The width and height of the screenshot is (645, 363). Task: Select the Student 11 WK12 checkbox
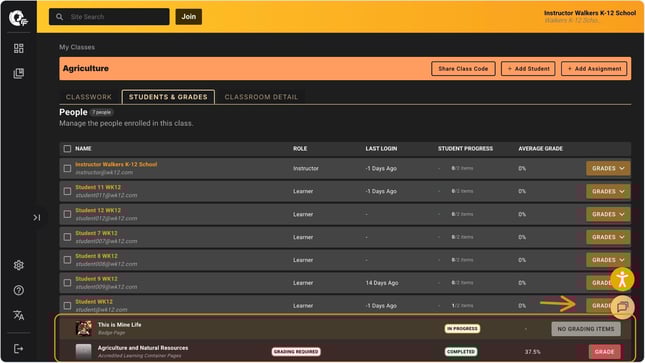pos(67,191)
